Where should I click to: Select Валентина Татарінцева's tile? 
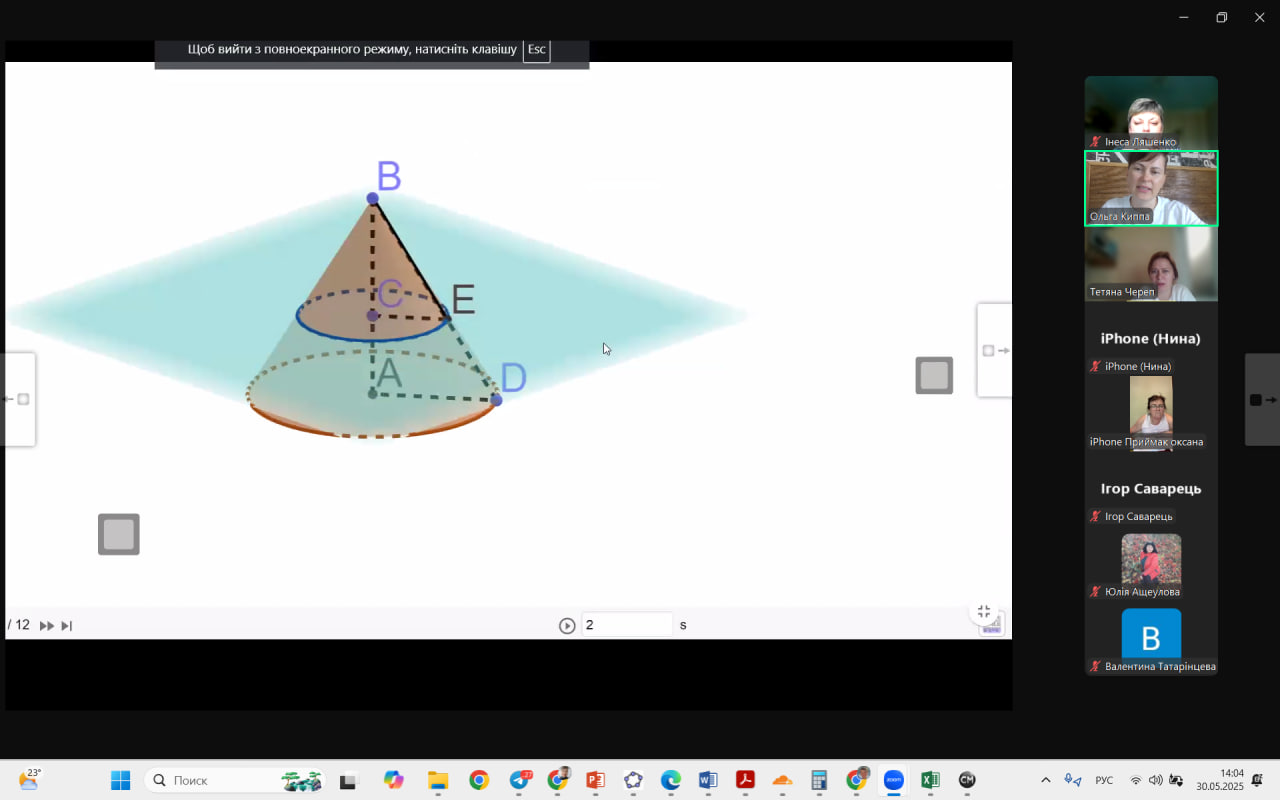coord(1151,638)
